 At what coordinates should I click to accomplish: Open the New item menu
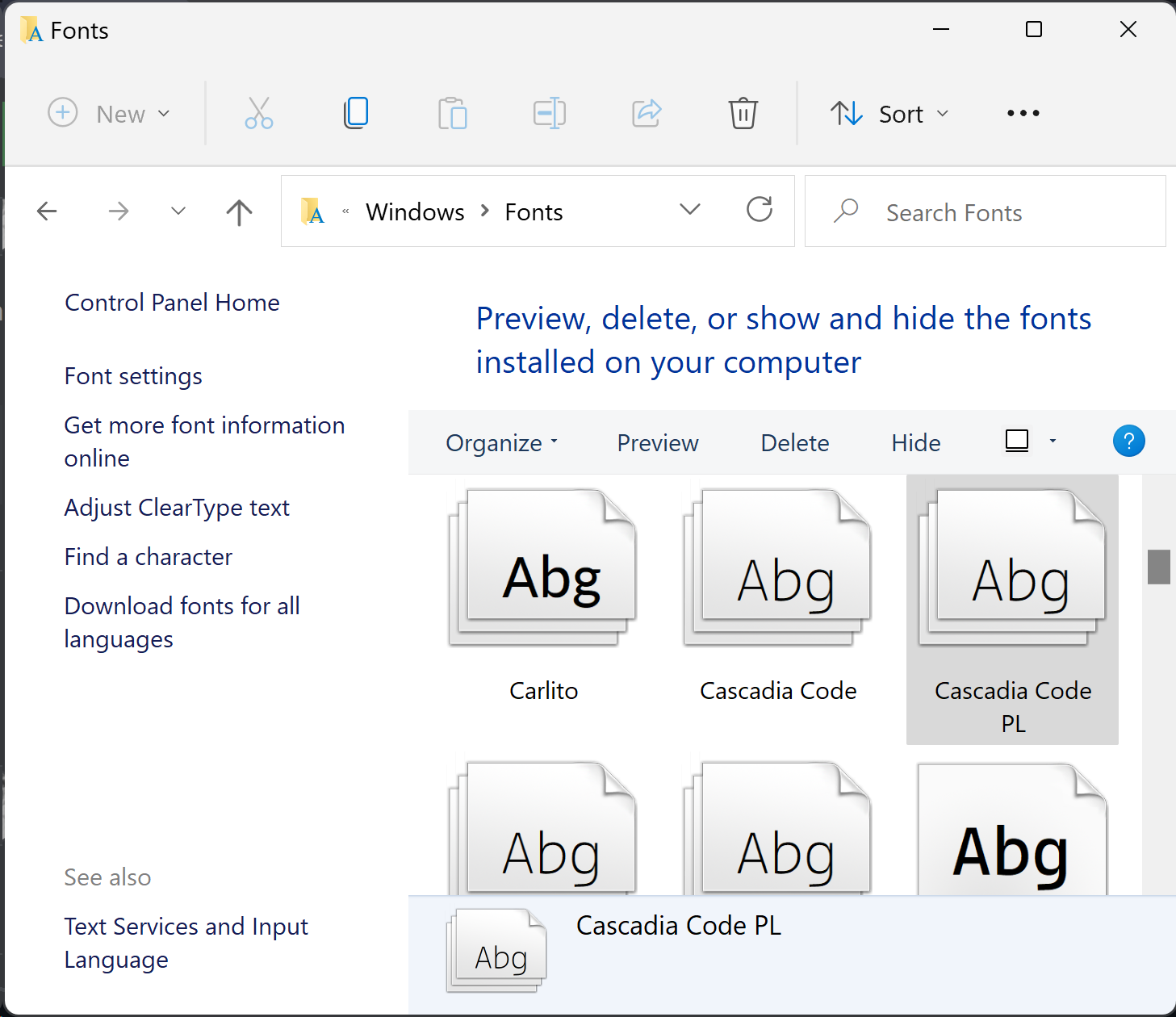click(x=110, y=113)
